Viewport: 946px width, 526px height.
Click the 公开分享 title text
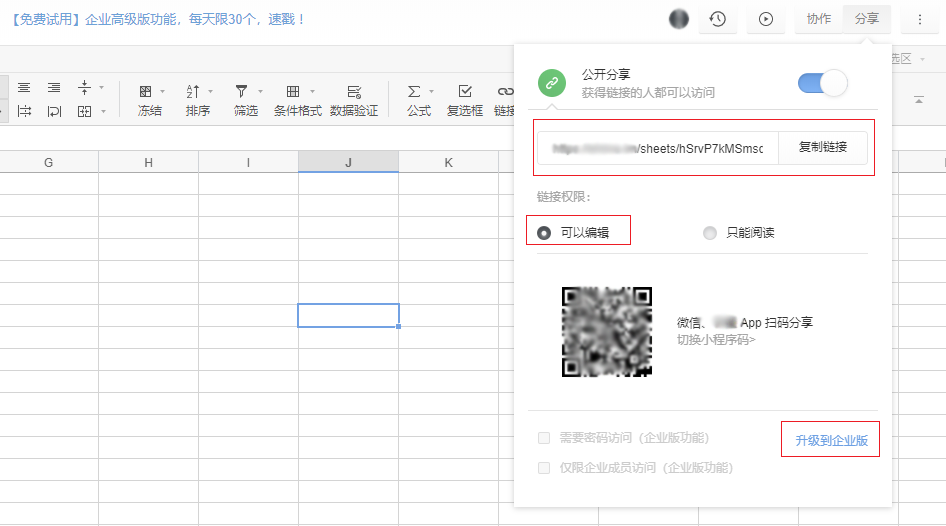pyautogui.click(x=606, y=75)
